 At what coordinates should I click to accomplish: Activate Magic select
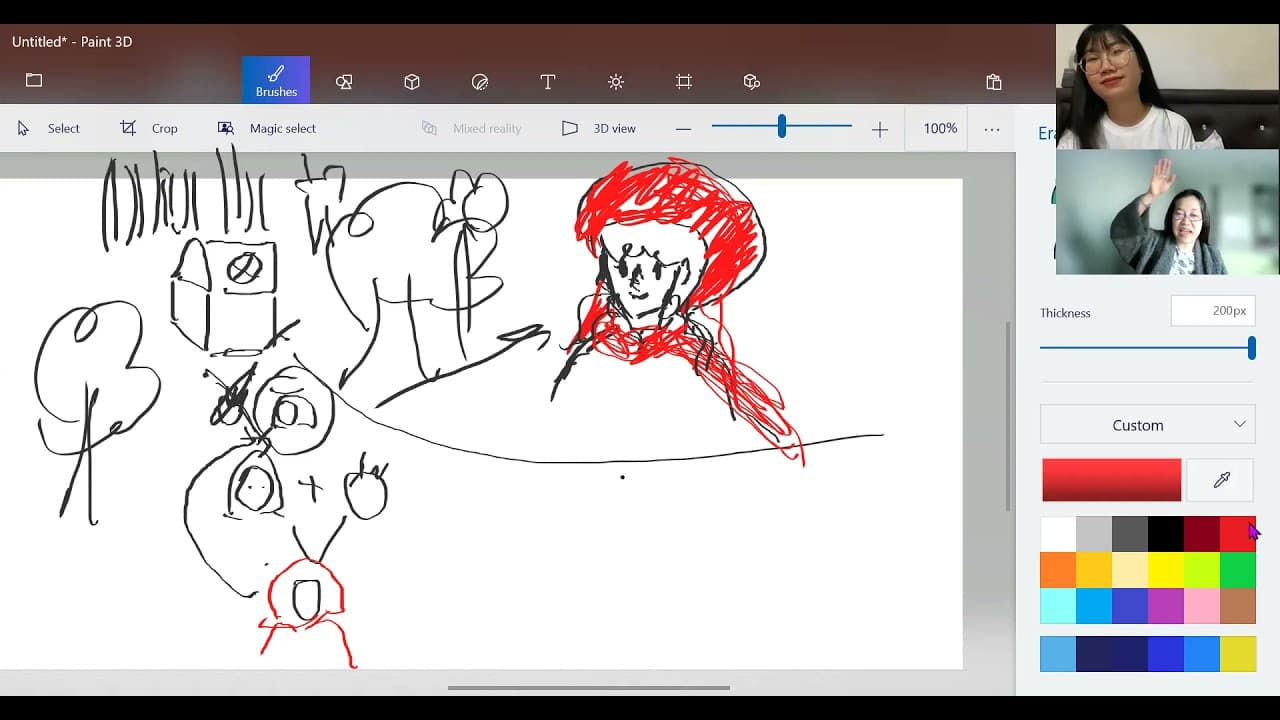coord(267,128)
